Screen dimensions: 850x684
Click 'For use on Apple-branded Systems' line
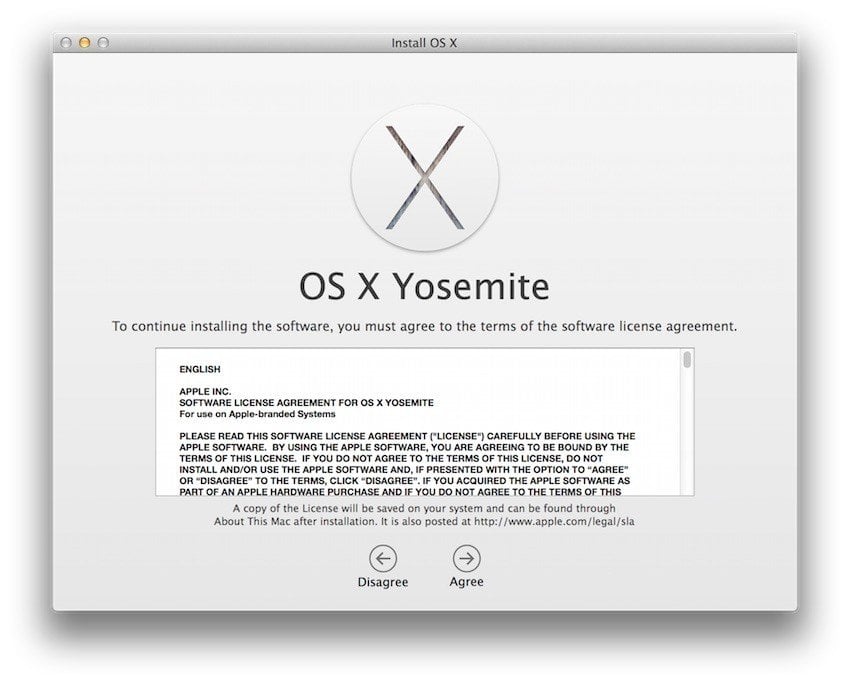pyautogui.click(x=257, y=414)
